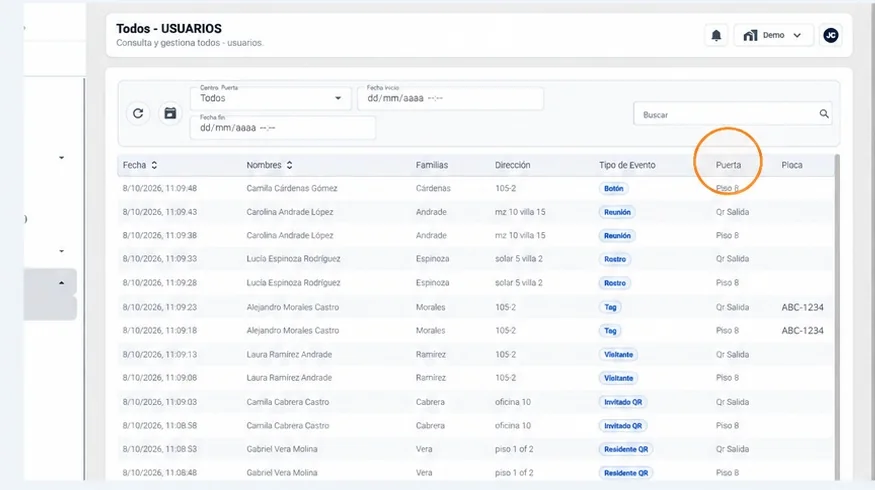Viewport: 875px width, 490px height.
Task: Click date 8/10/2026, 11:08:58
Action: click(x=160, y=425)
